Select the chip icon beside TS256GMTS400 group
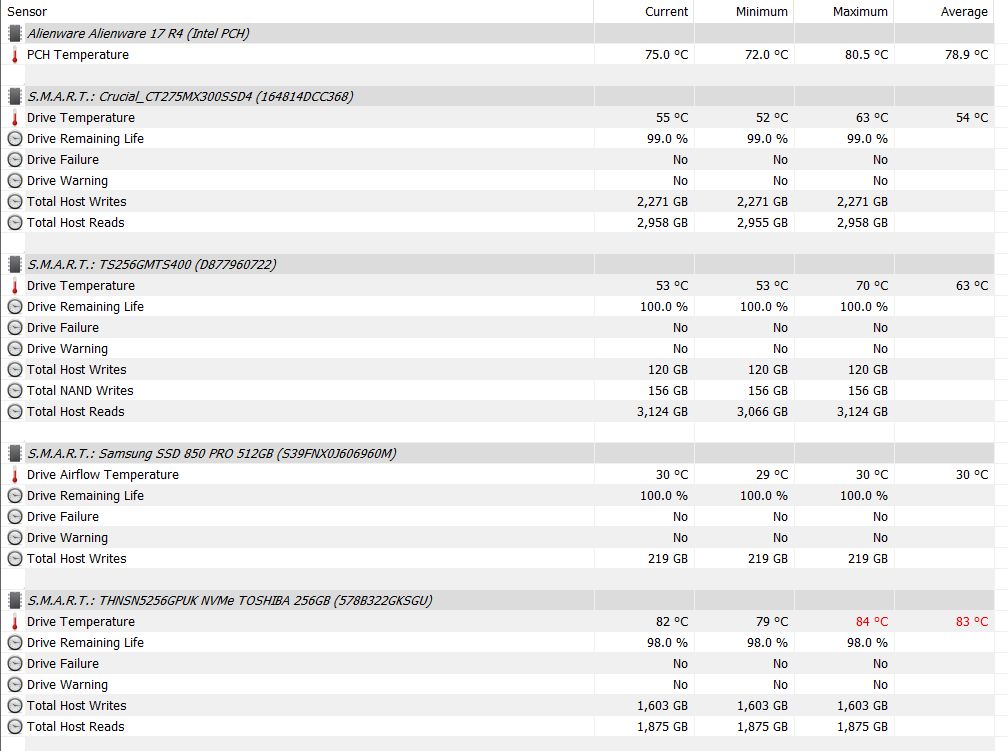1008x751 pixels. (x=15, y=264)
